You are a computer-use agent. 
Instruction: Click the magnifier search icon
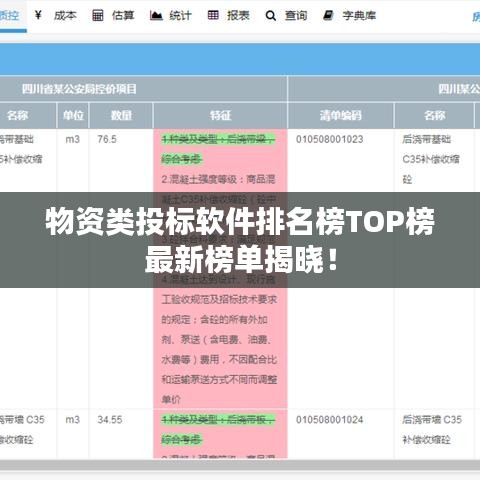click(271, 16)
